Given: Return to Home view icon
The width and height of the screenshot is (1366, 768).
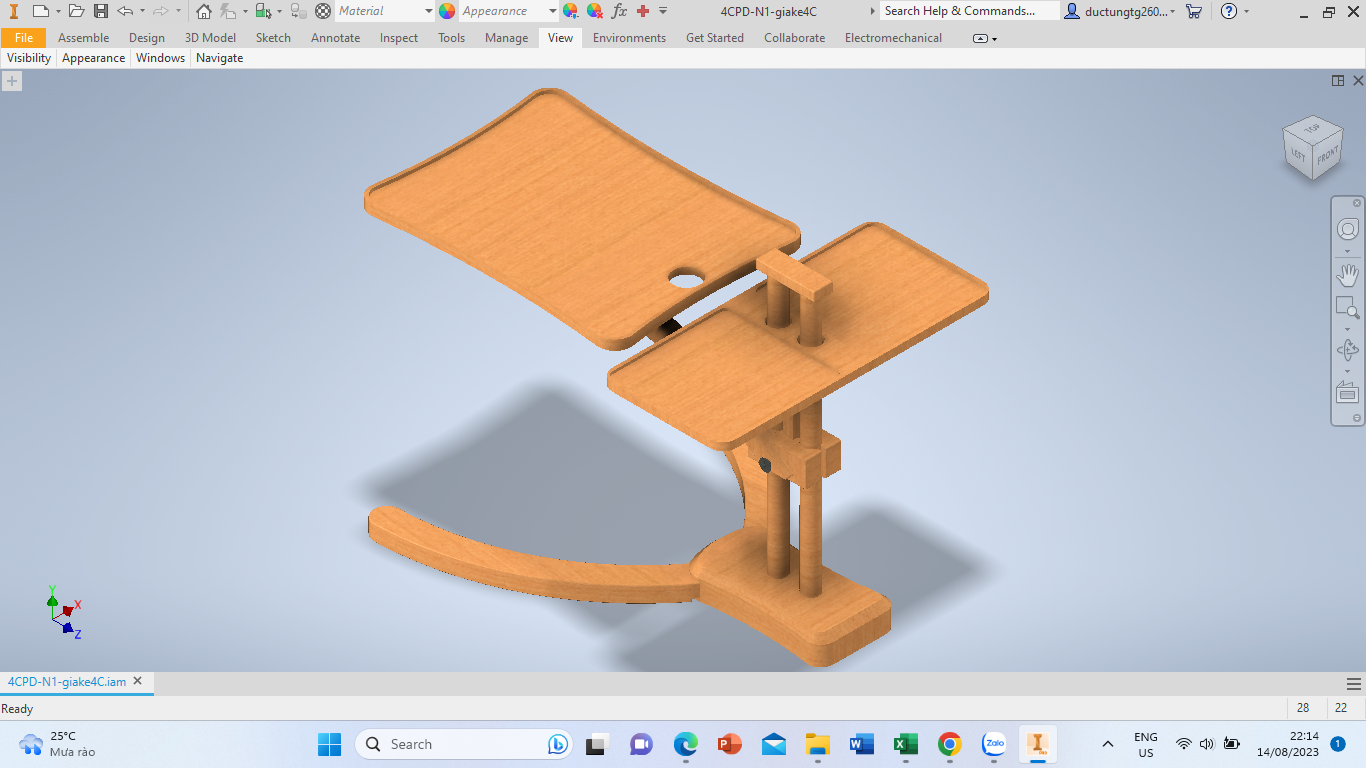Looking at the screenshot, I should (204, 11).
